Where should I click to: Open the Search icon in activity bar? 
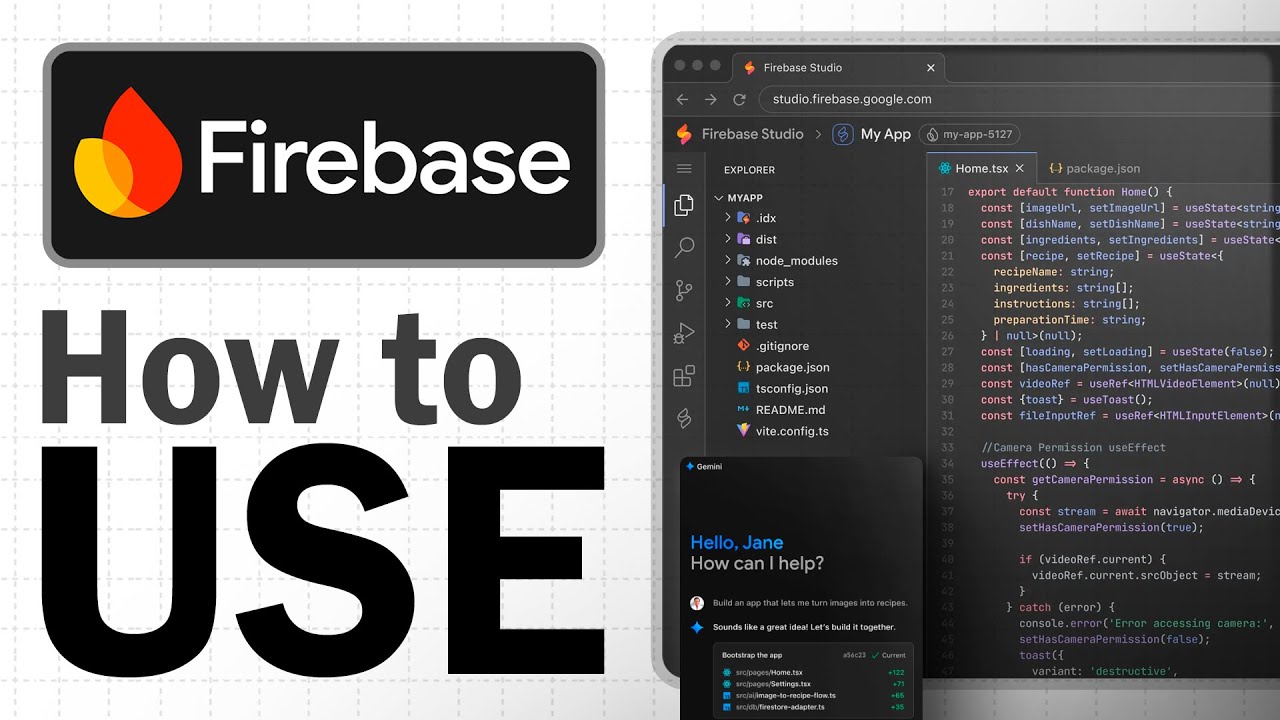tap(684, 247)
